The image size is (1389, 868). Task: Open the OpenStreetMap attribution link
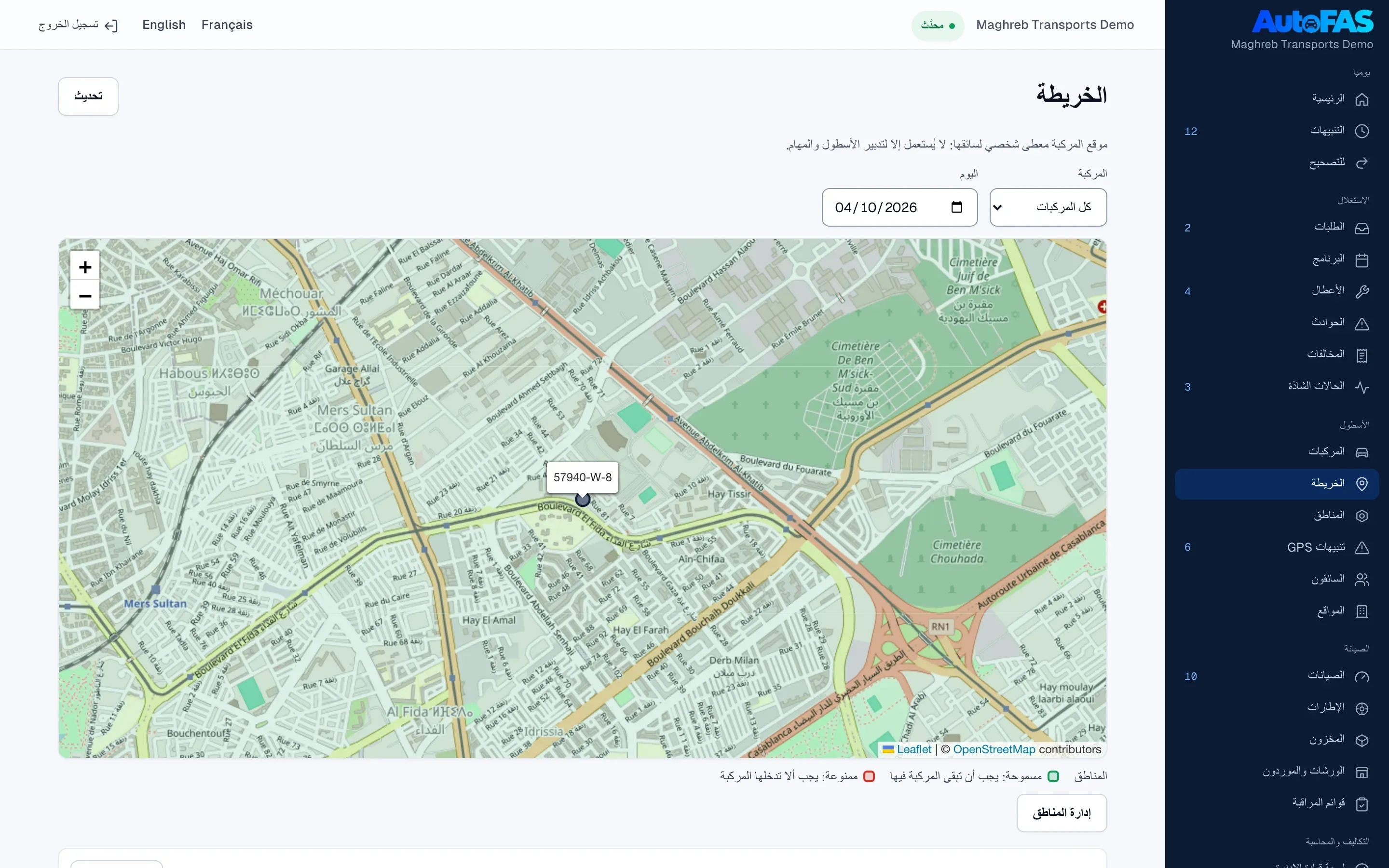(x=994, y=749)
